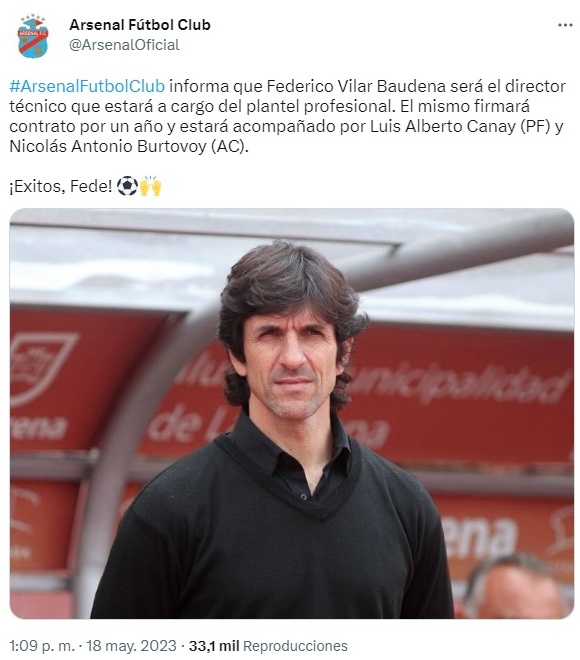Click the raised hands emoji
Viewport: 580px width, 660px height.
(x=150, y=186)
